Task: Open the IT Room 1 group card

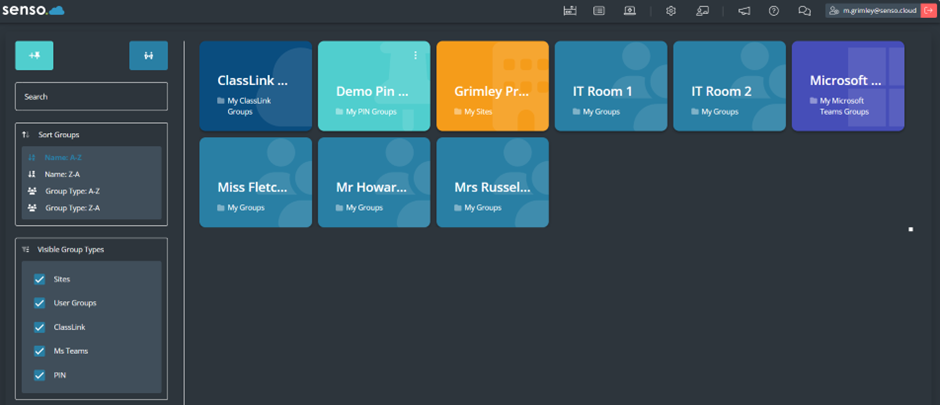Action: (611, 86)
